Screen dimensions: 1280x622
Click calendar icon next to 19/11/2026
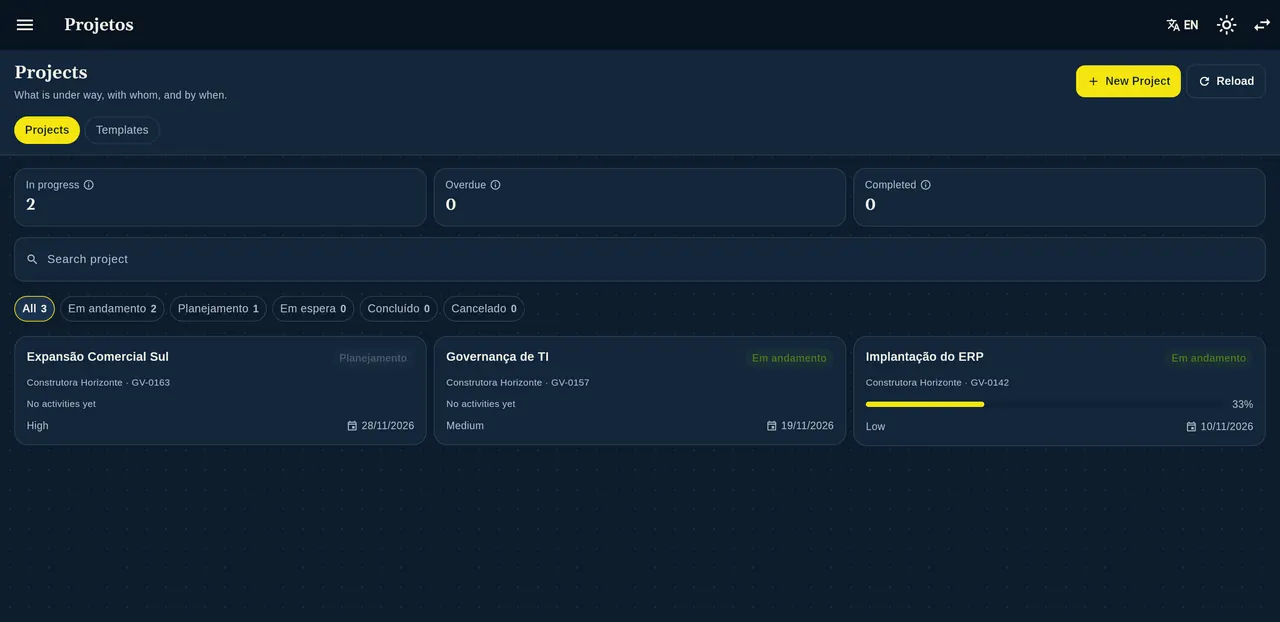[x=772, y=426]
